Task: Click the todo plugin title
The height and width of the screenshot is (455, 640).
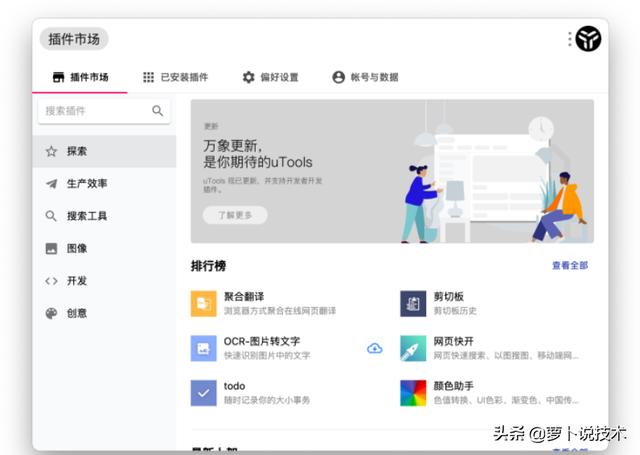Action: click(x=234, y=386)
